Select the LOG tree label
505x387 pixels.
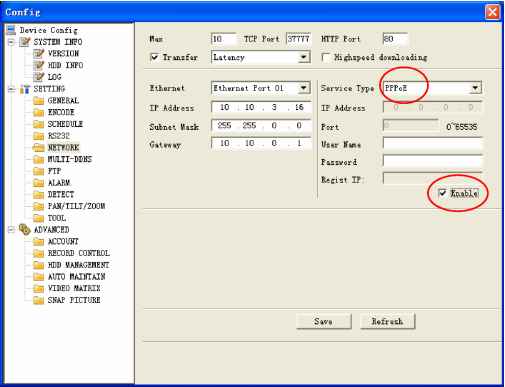(54, 77)
